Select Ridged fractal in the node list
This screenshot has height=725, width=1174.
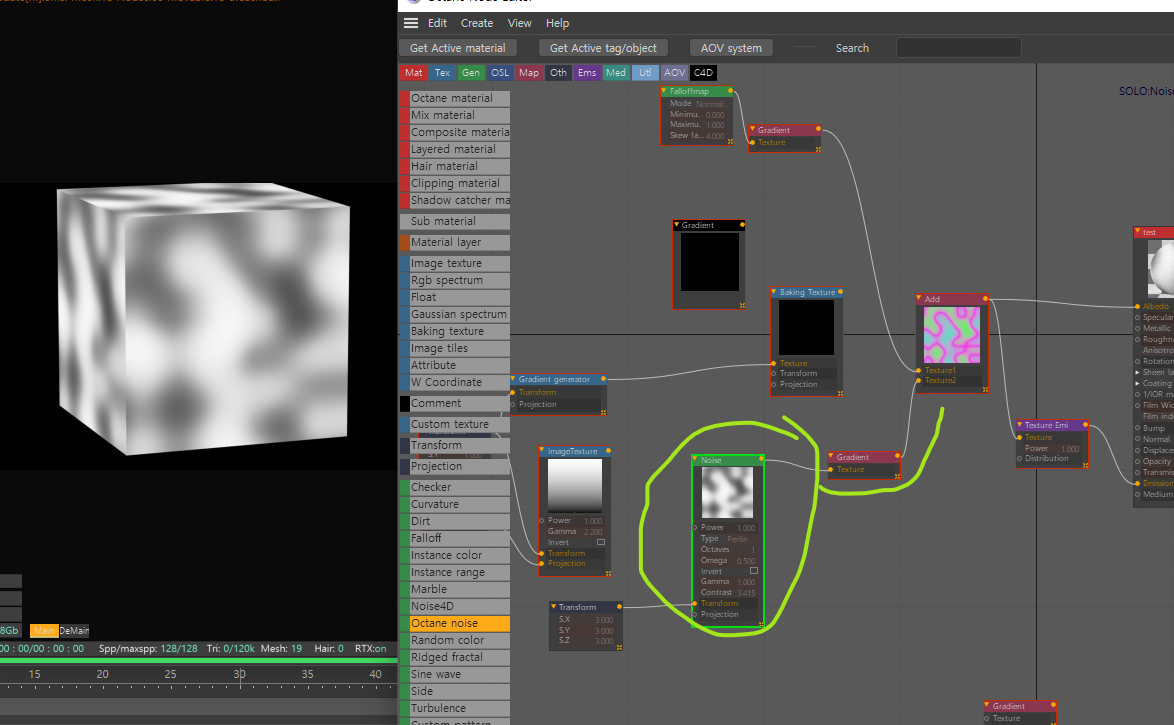click(x=455, y=657)
